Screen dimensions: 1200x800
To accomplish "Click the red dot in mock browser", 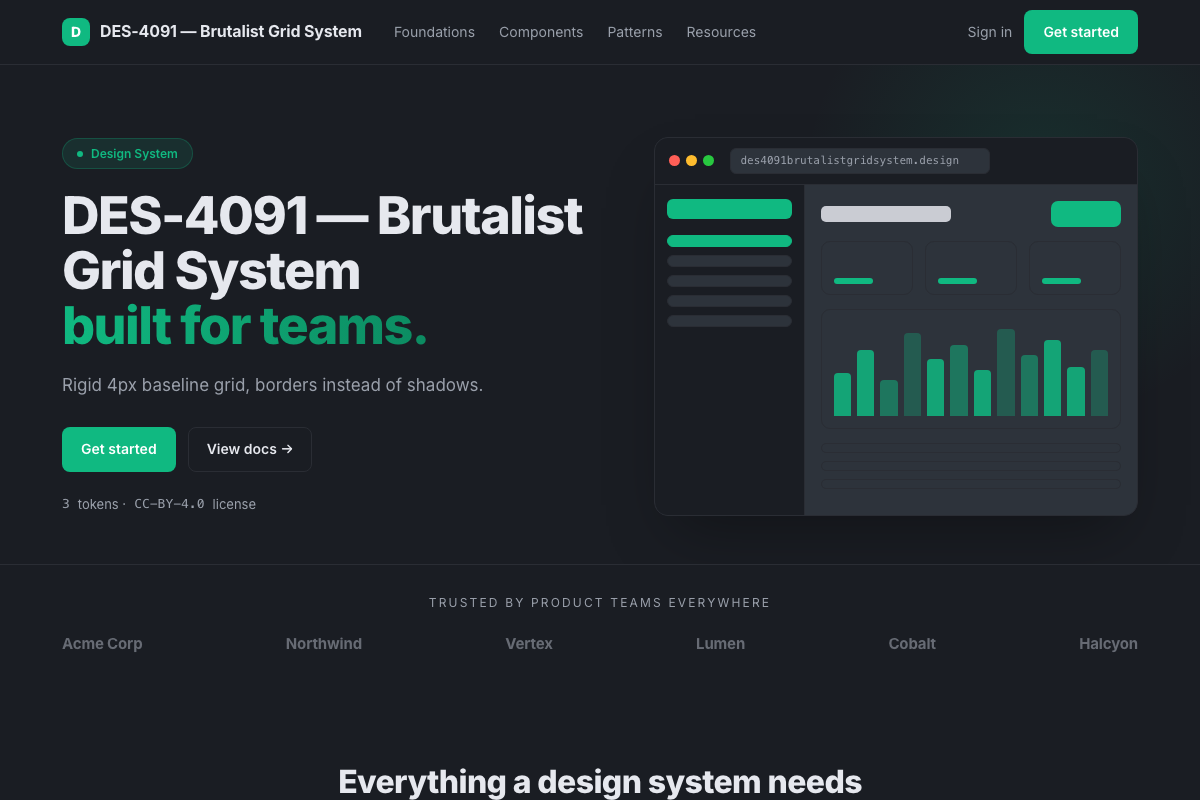I will coord(674,160).
